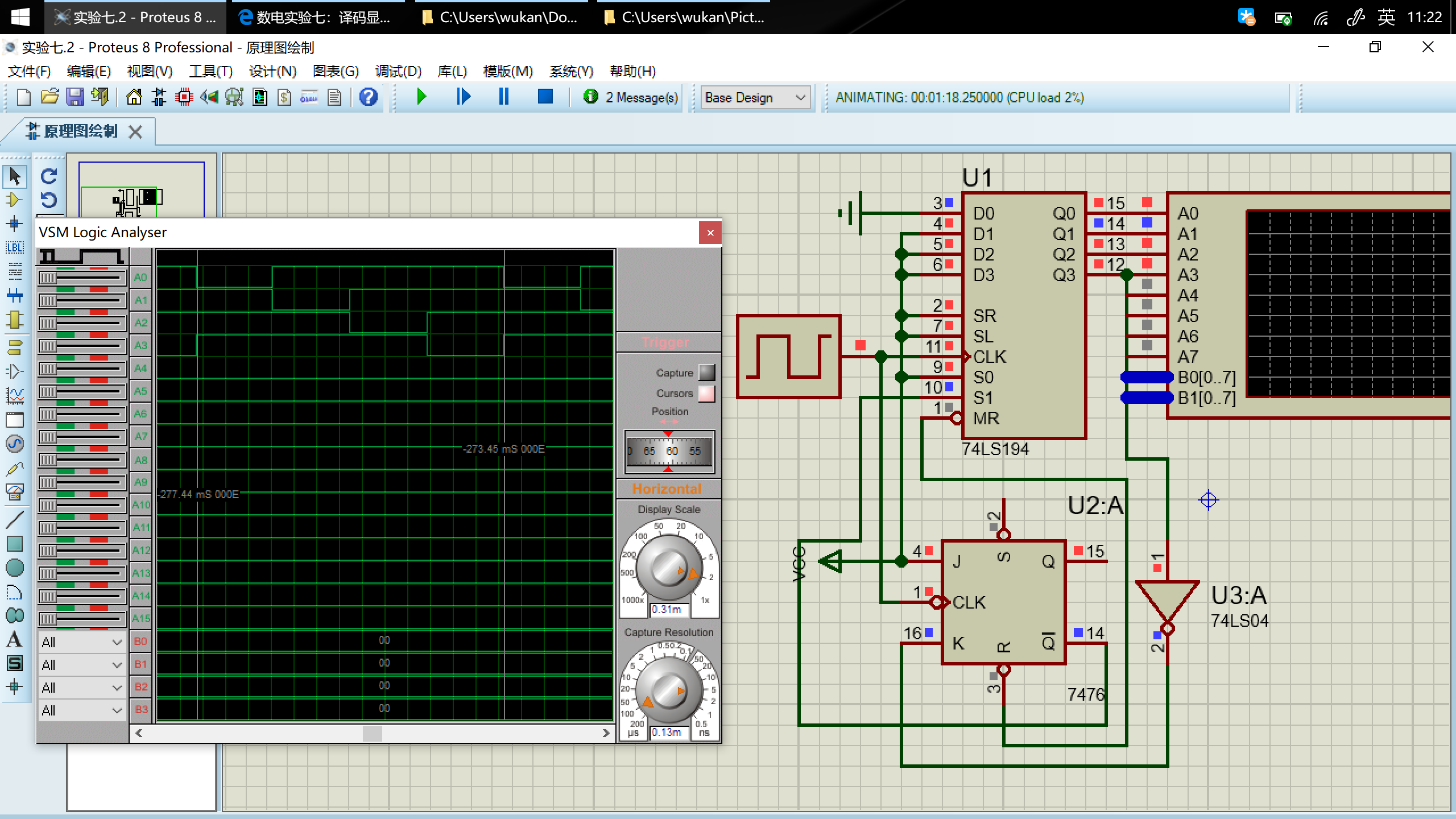
Task: Close the 原理图绘制 tab
Action: (x=135, y=132)
